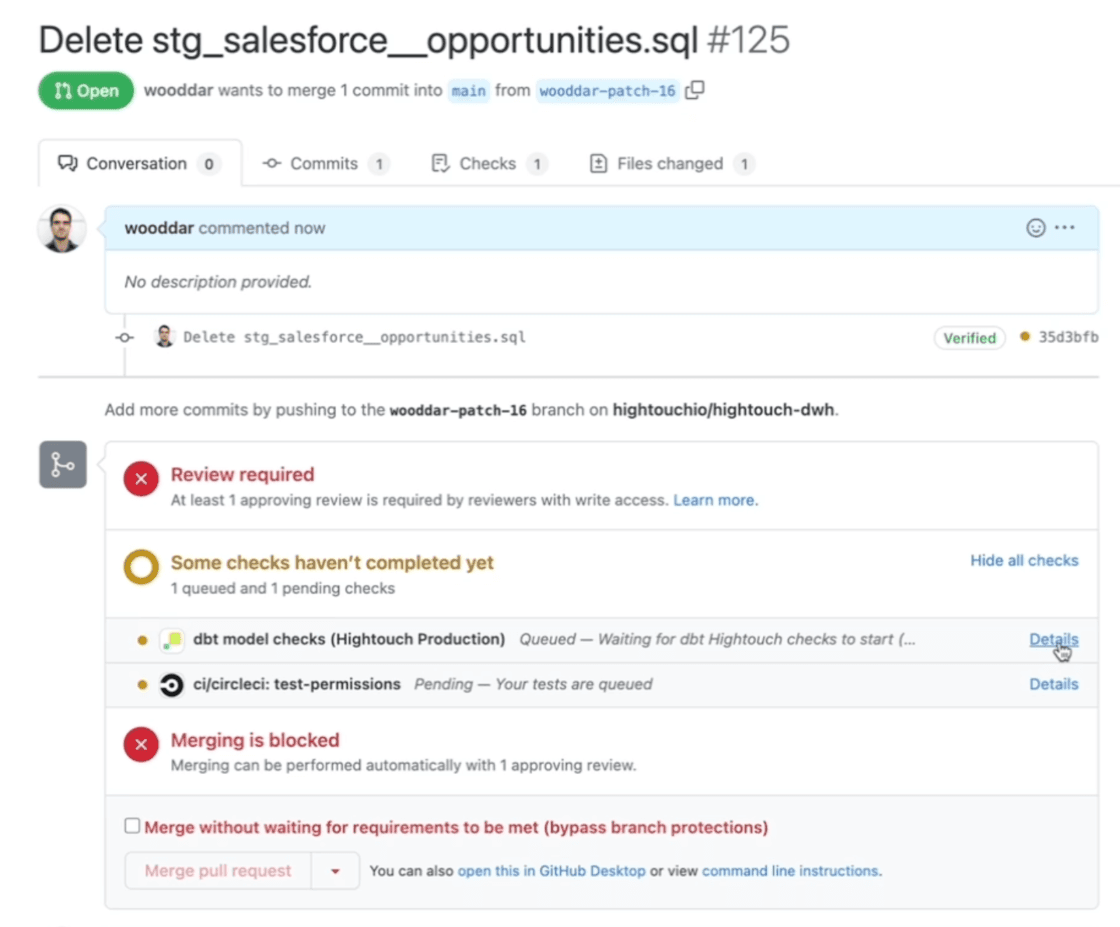Enable merge without waiting for requirements
1120x927 pixels.
[x=131, y=825]
